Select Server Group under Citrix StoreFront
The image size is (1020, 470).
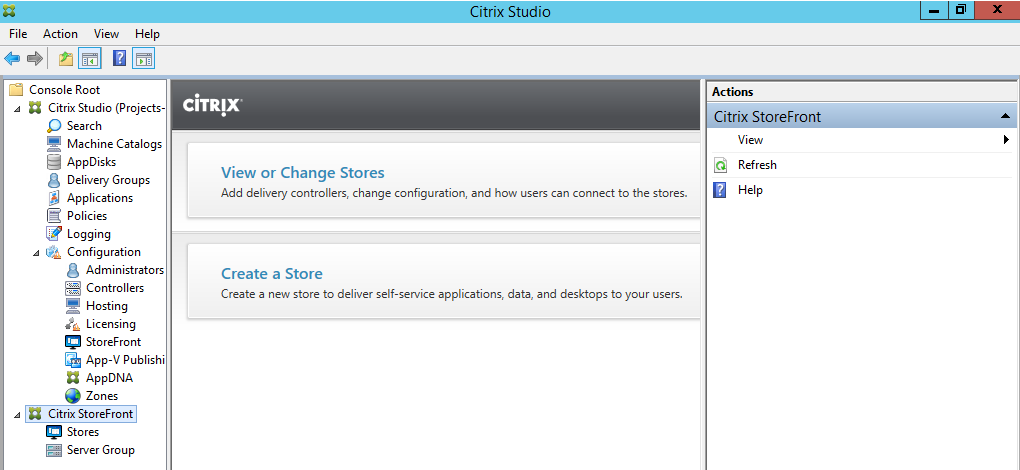(x=100, y=450)
